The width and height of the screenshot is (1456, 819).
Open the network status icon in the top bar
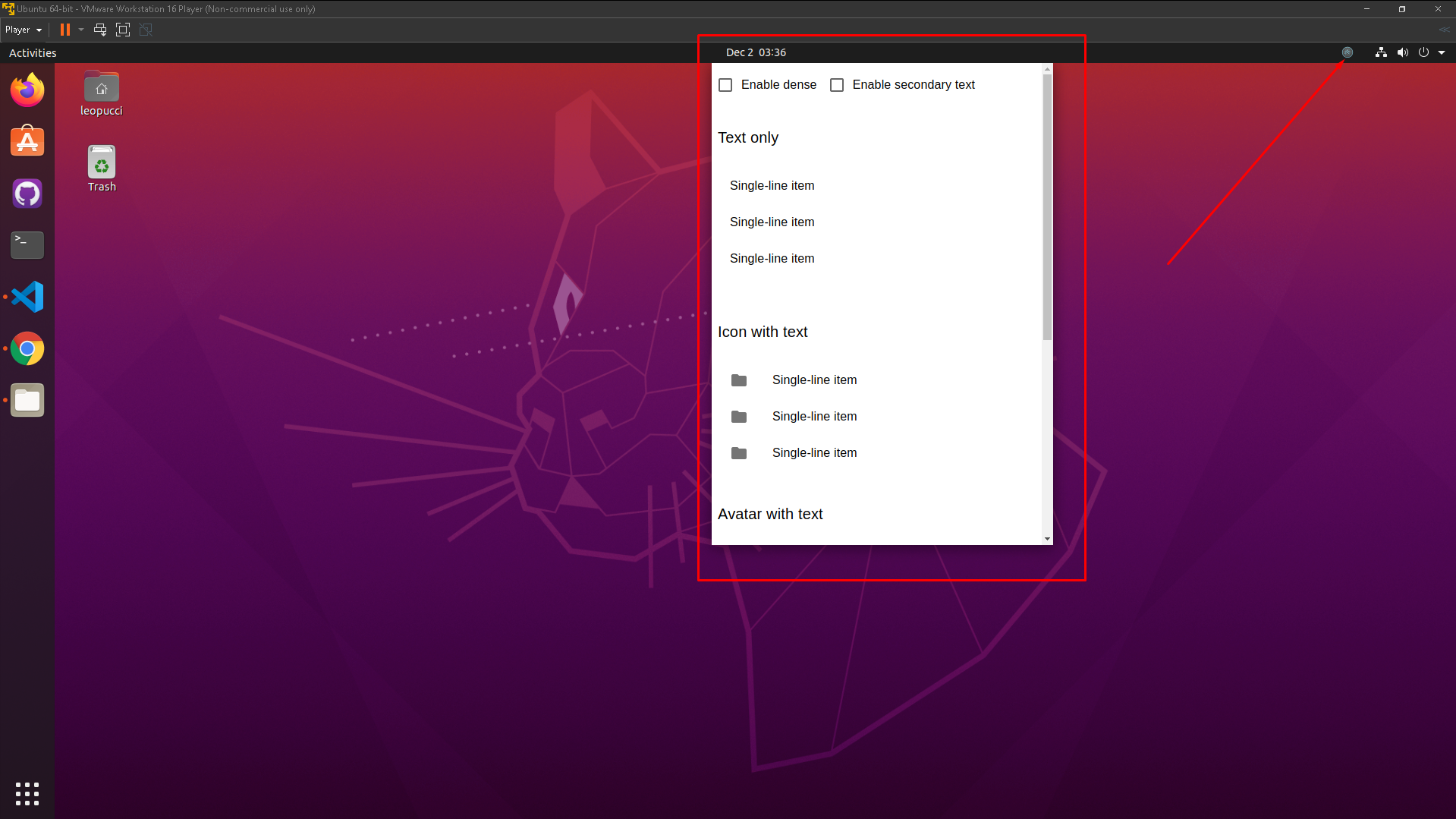[x=1381, y=52]
